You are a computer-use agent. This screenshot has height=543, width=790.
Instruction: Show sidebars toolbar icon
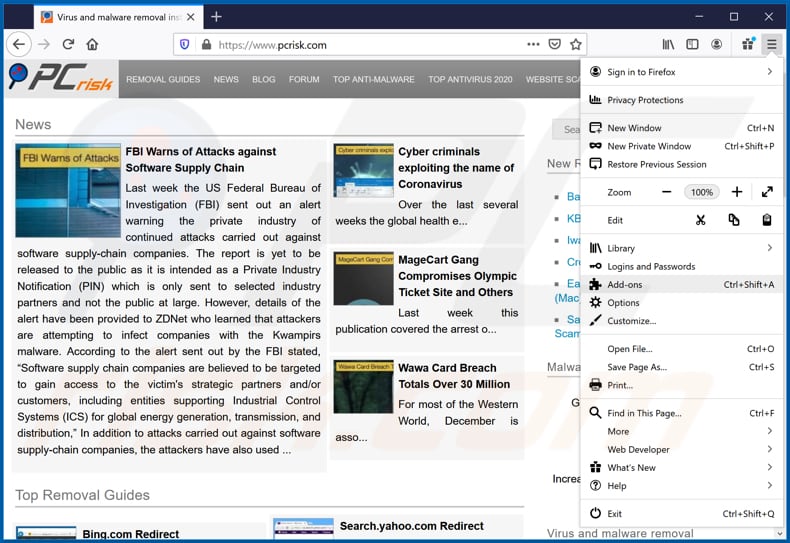tap(692, 44)
